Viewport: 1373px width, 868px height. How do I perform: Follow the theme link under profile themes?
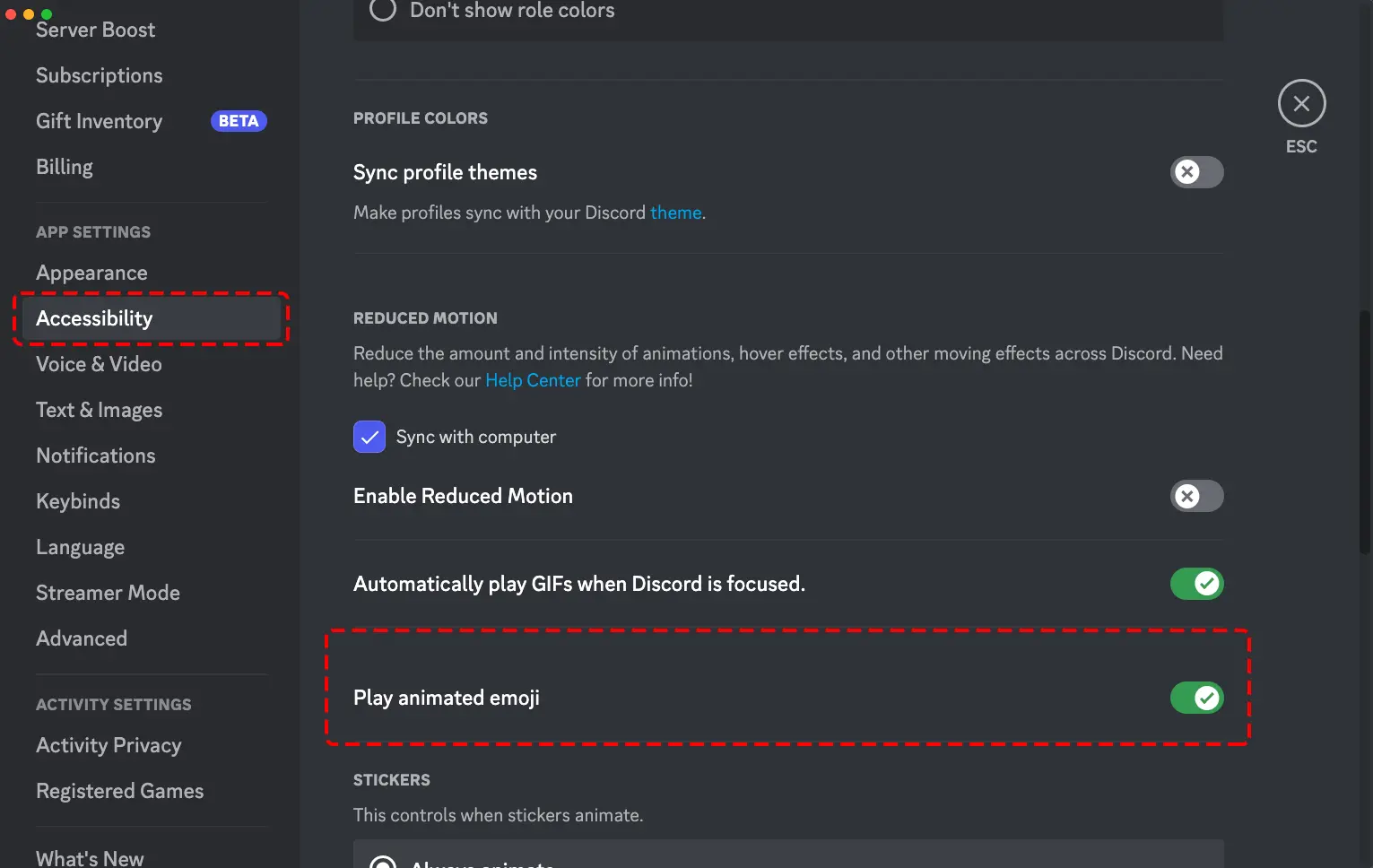[x=676, y=213]
